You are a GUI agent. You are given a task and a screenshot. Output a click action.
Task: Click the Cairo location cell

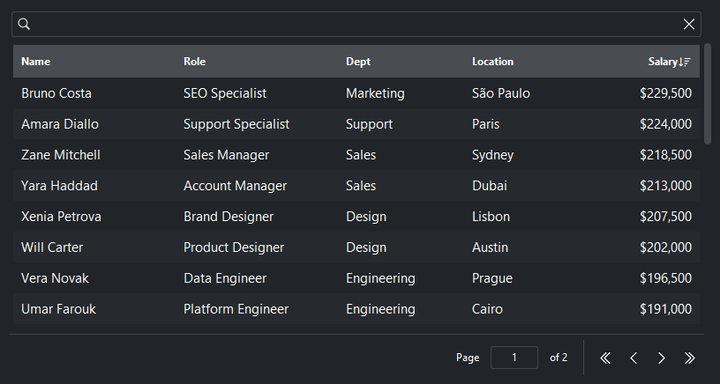point(487,309)
